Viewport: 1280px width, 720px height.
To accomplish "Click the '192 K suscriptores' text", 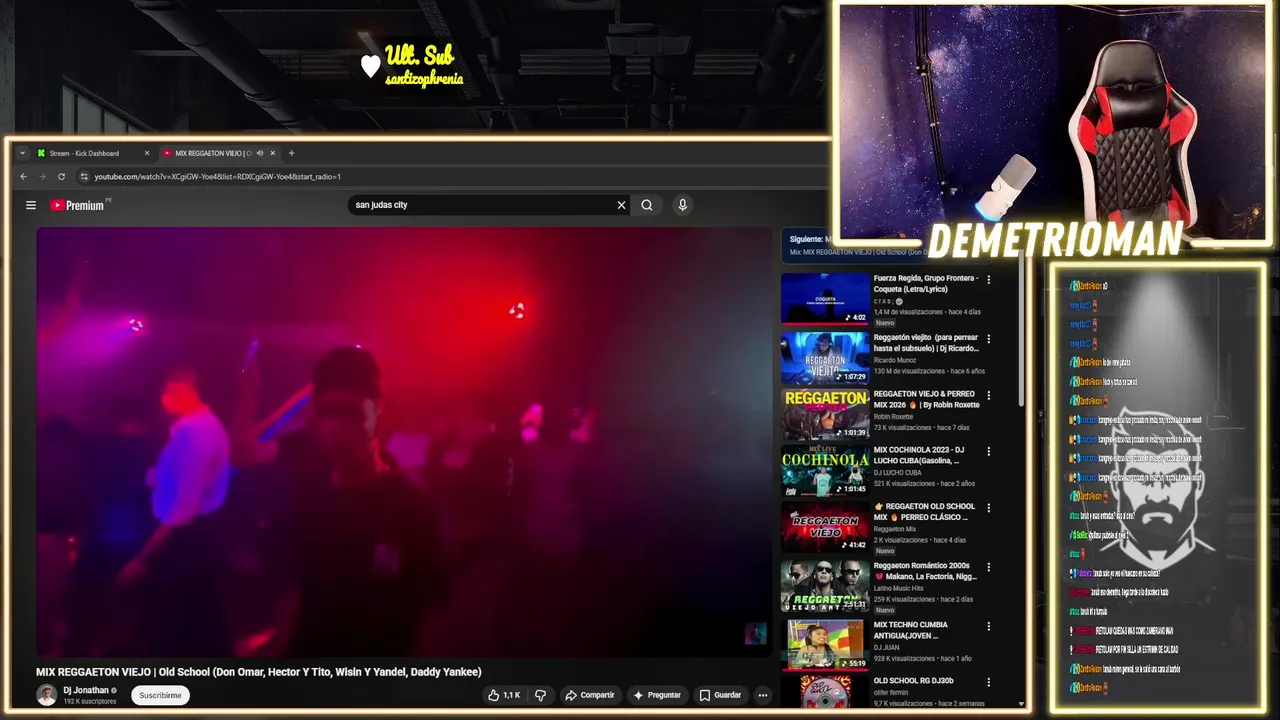I will tap(90, 701).
